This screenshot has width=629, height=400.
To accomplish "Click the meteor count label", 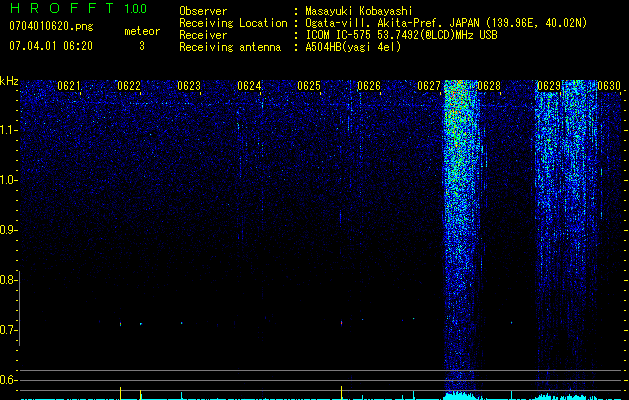I will 142,31.
